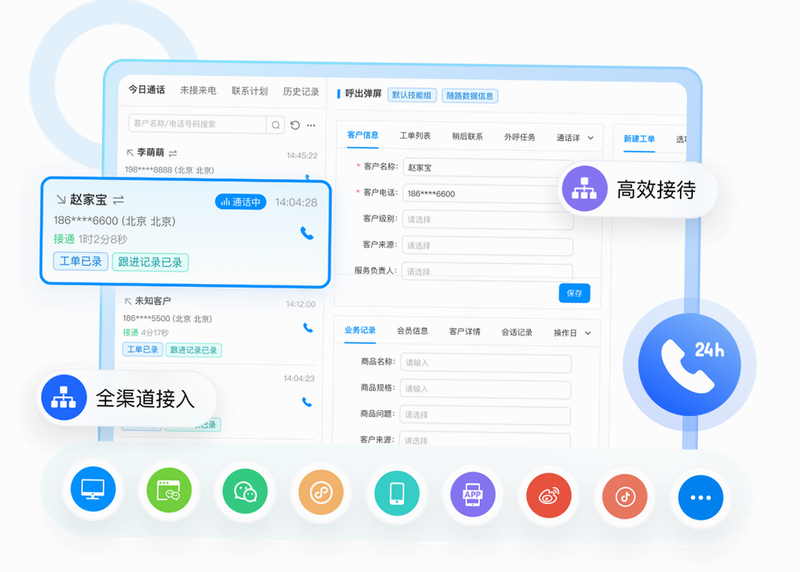Click the desktop monitor channel icon
This screenshot has height=572, width=800.
tap(93, 489)
